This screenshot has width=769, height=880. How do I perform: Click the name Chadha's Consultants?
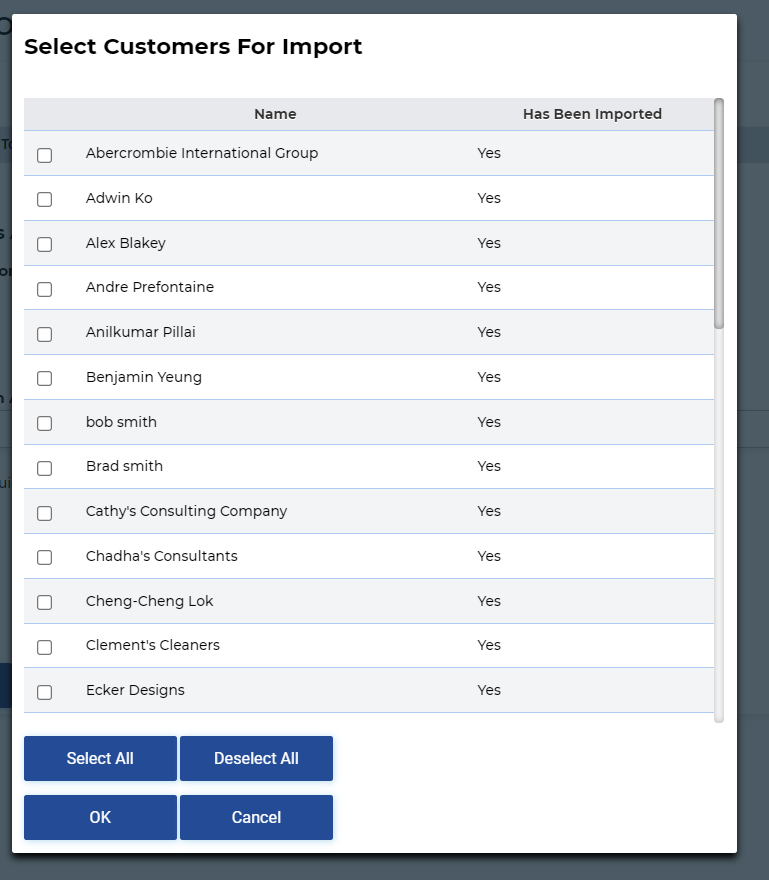(x=162, y=556)
